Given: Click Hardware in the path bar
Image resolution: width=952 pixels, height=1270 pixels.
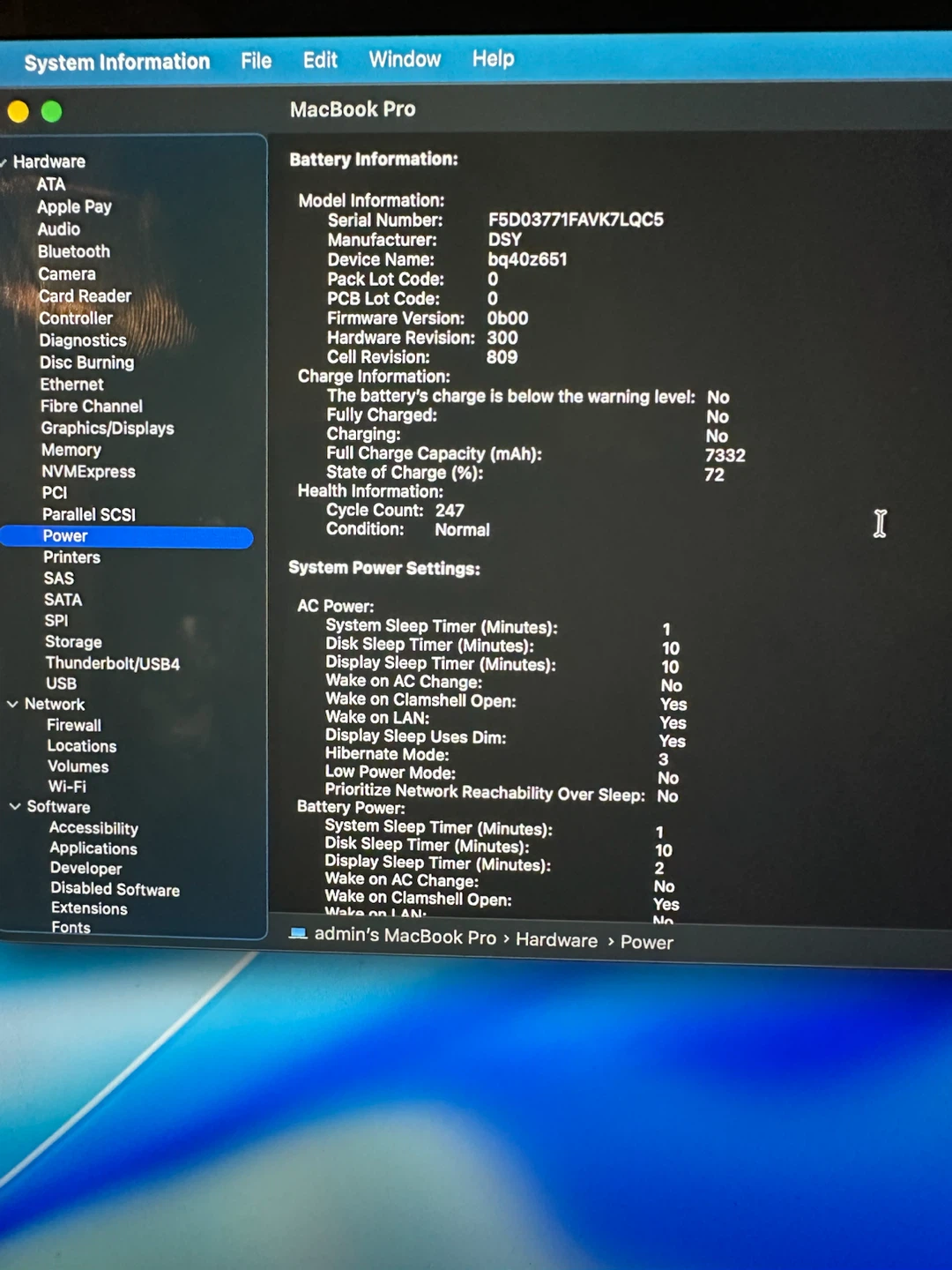Looking at the screenshot, I should pos(556,940).
